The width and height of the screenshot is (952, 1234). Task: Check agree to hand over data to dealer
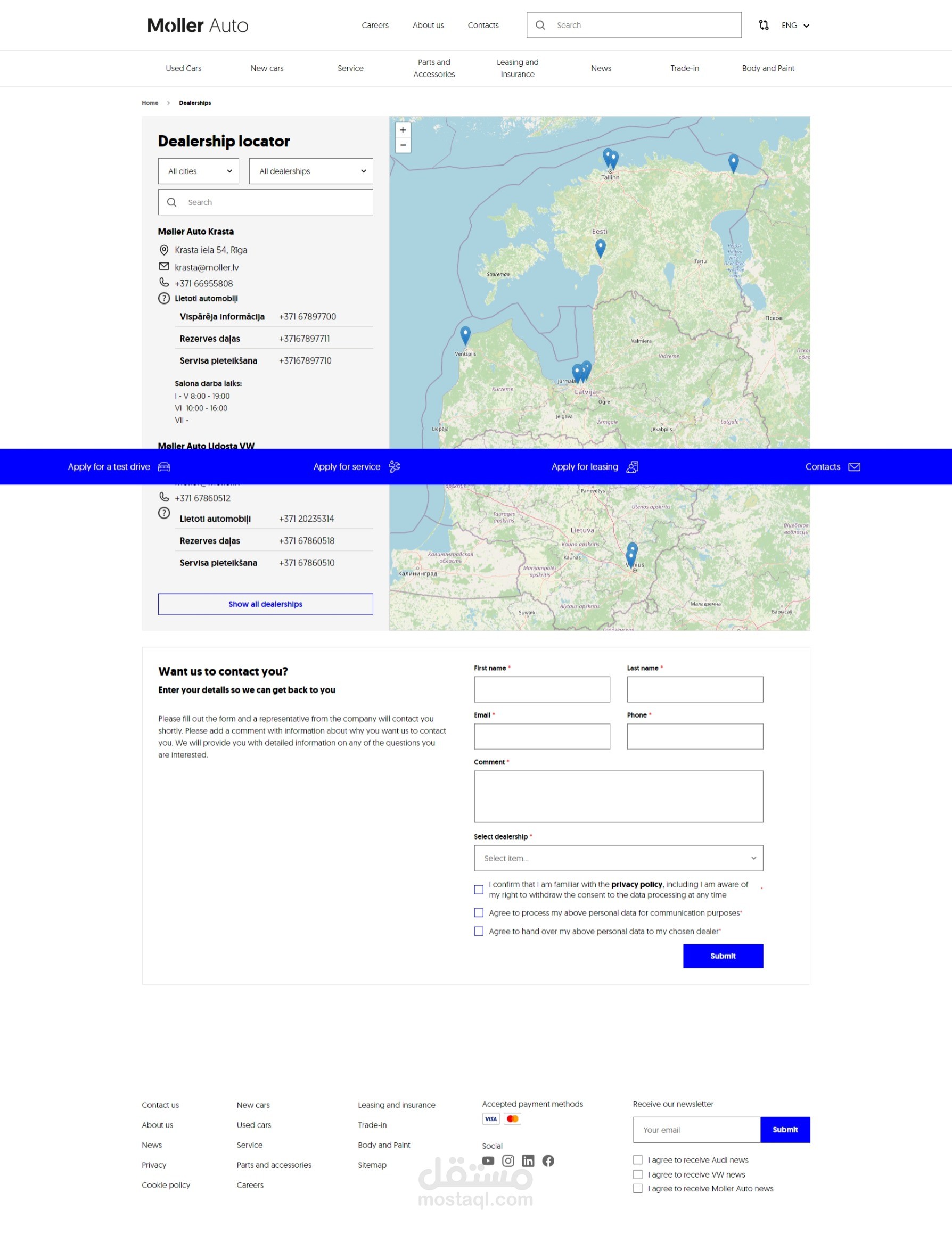[x=479, y=932]
